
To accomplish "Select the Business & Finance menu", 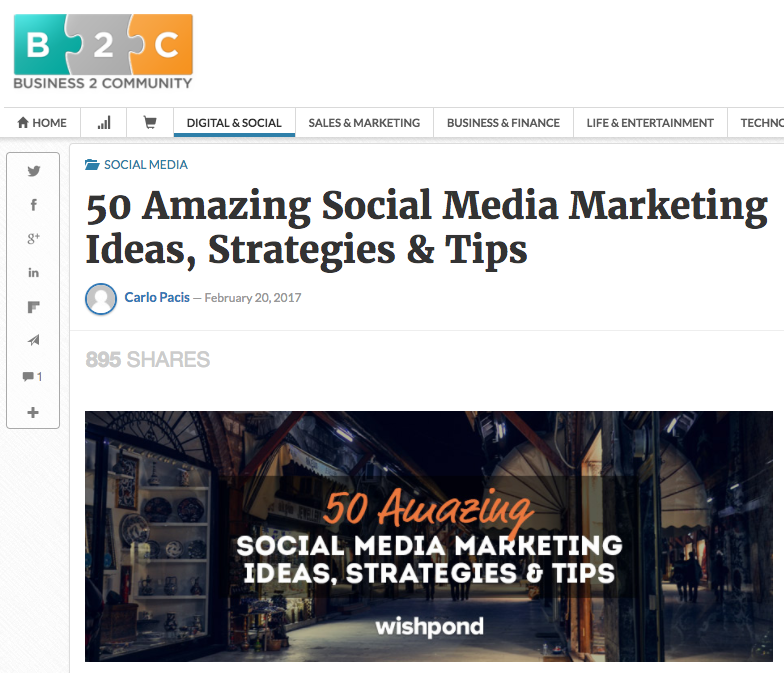I will [503, 122].
